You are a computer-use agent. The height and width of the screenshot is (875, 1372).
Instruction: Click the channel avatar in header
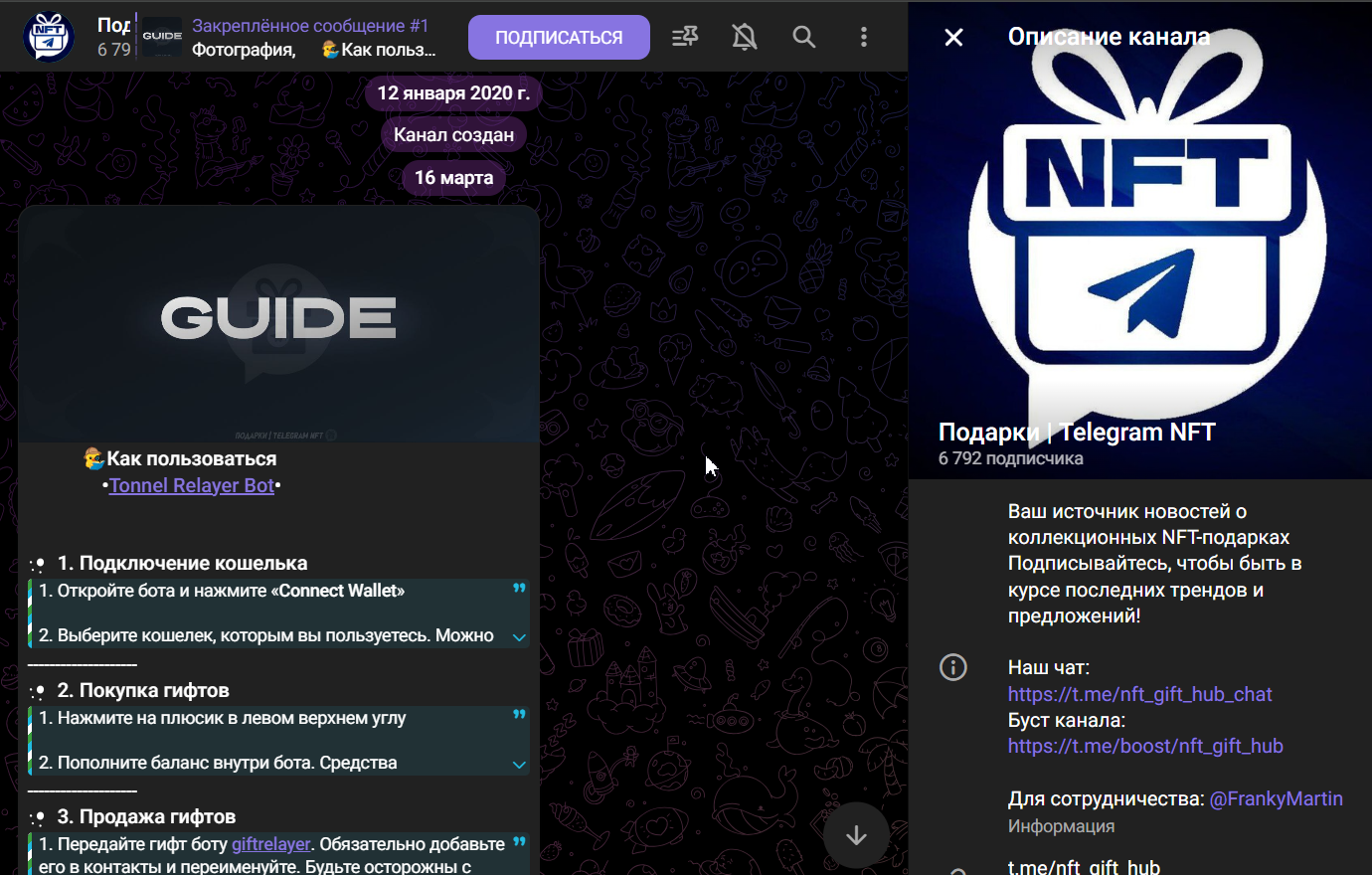[x=48, y=37]
